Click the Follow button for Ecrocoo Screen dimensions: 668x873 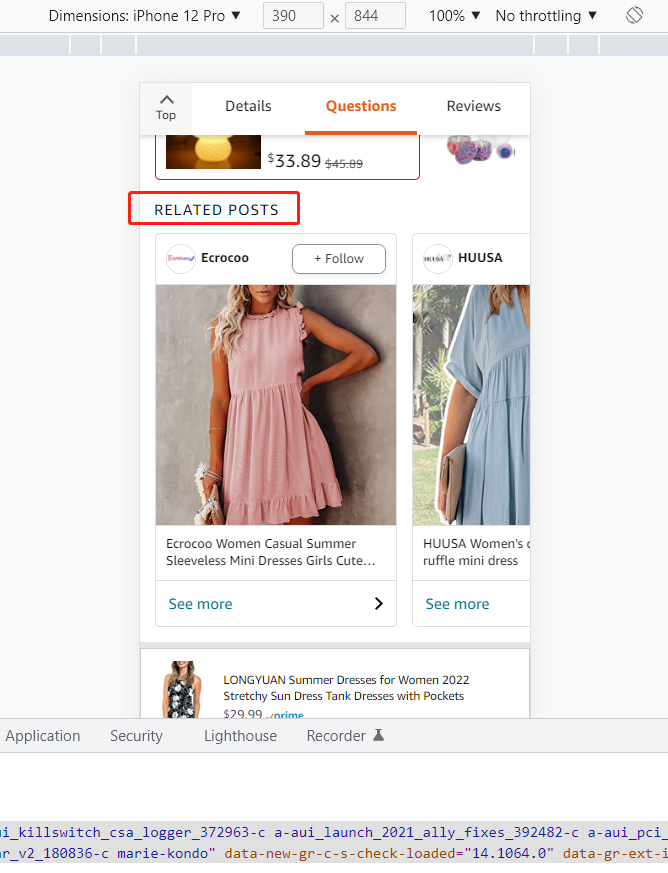click(x=339, y=258)
